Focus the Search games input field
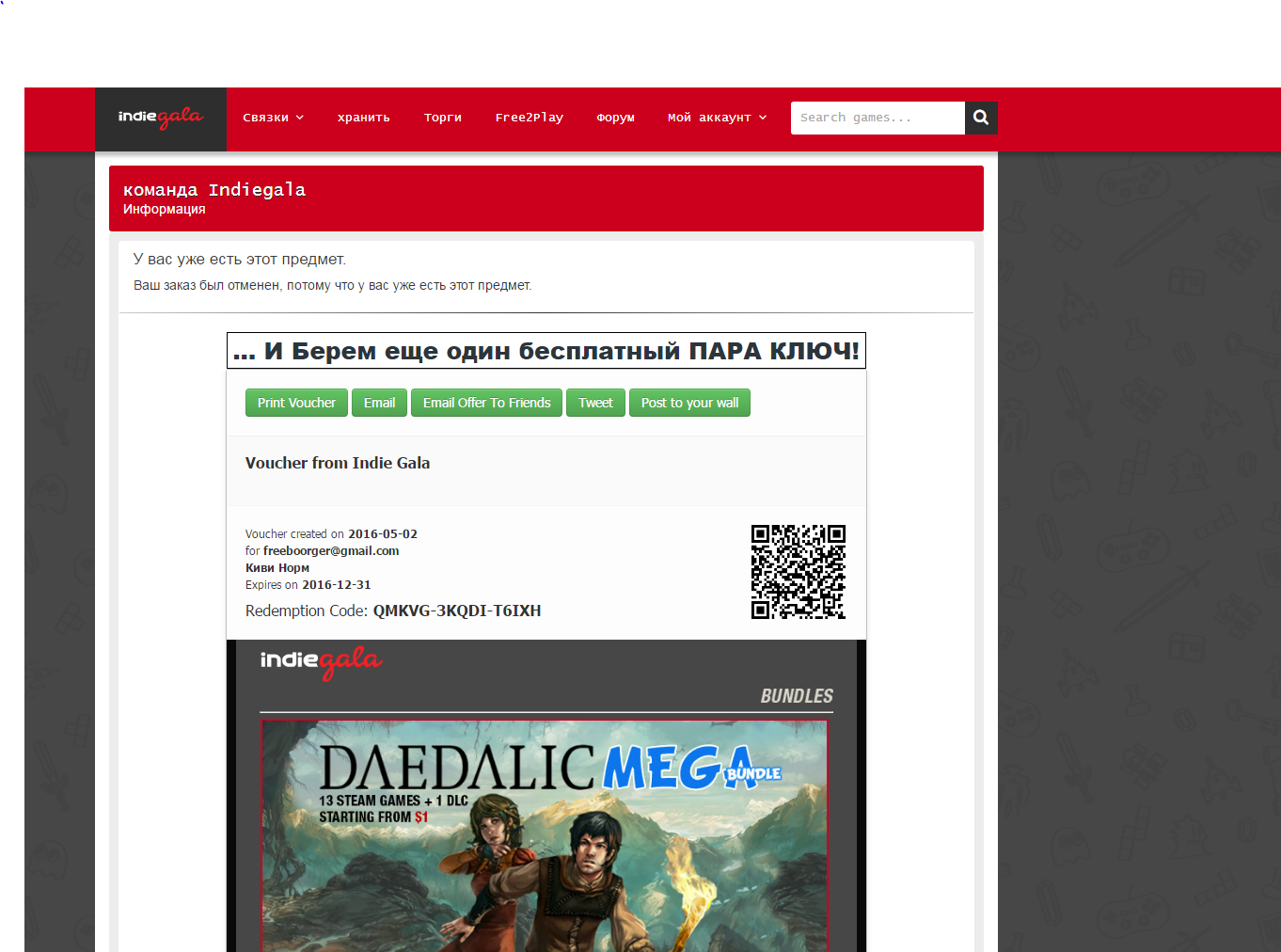1281x952 pixels. (x=878, y=118)
